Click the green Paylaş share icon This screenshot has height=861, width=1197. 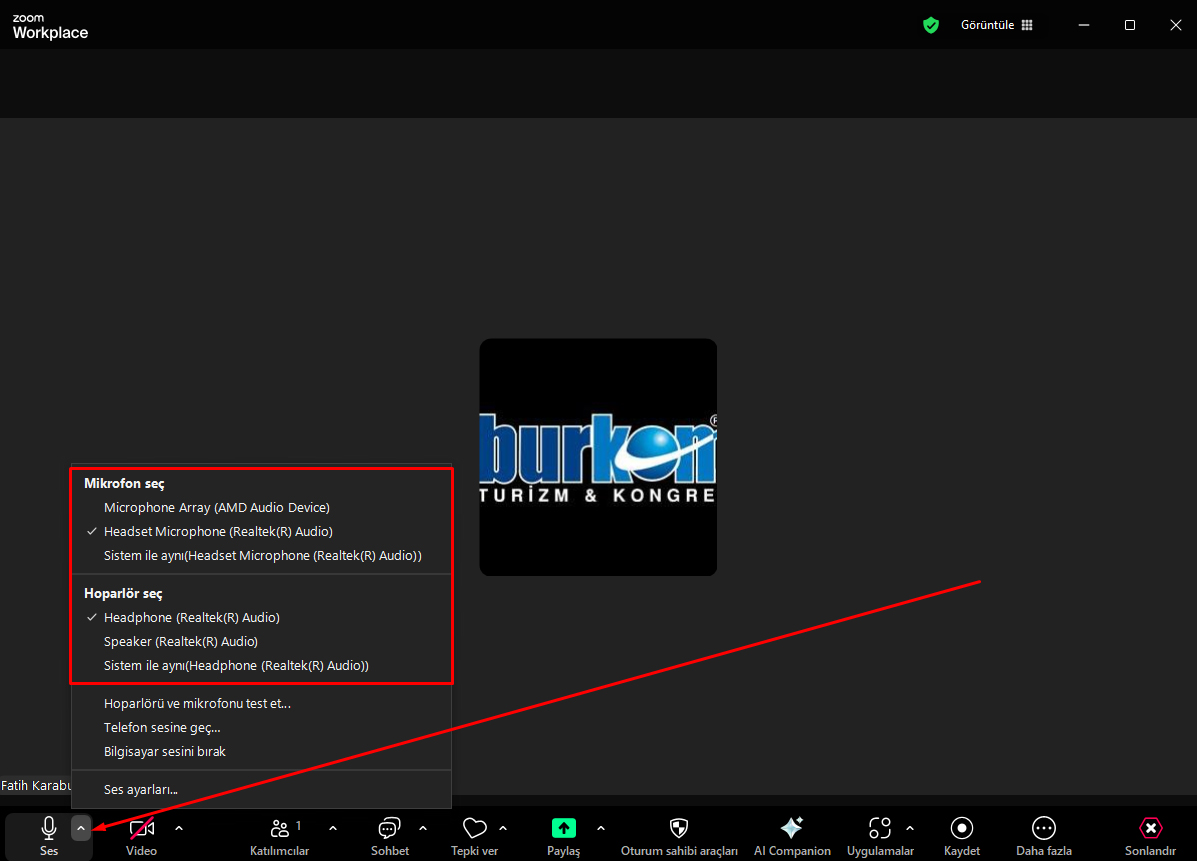click(x=563, y=829)
